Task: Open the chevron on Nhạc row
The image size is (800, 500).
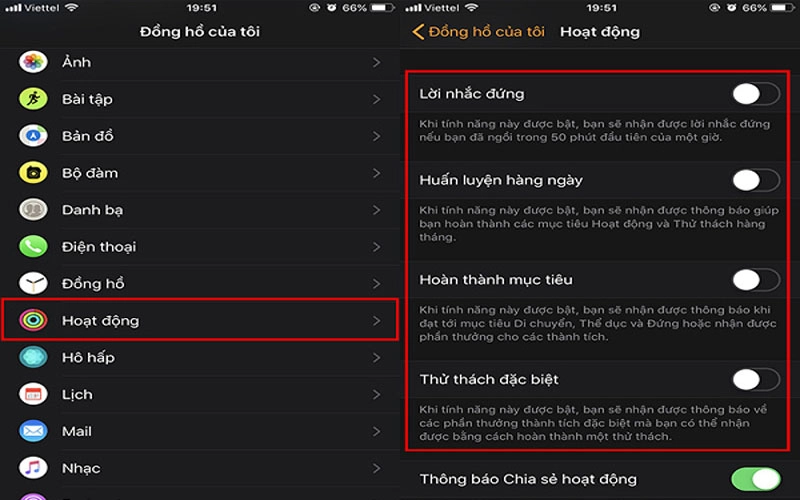Action: point(377,468)
